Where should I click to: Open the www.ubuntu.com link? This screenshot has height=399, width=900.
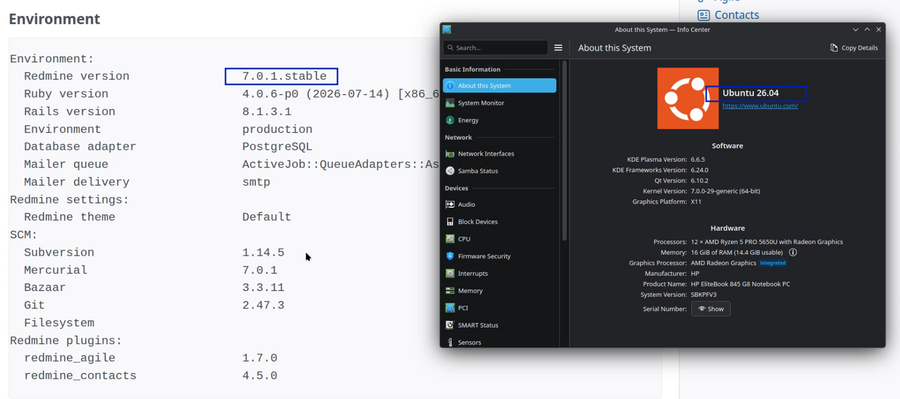tap(760, 106)
